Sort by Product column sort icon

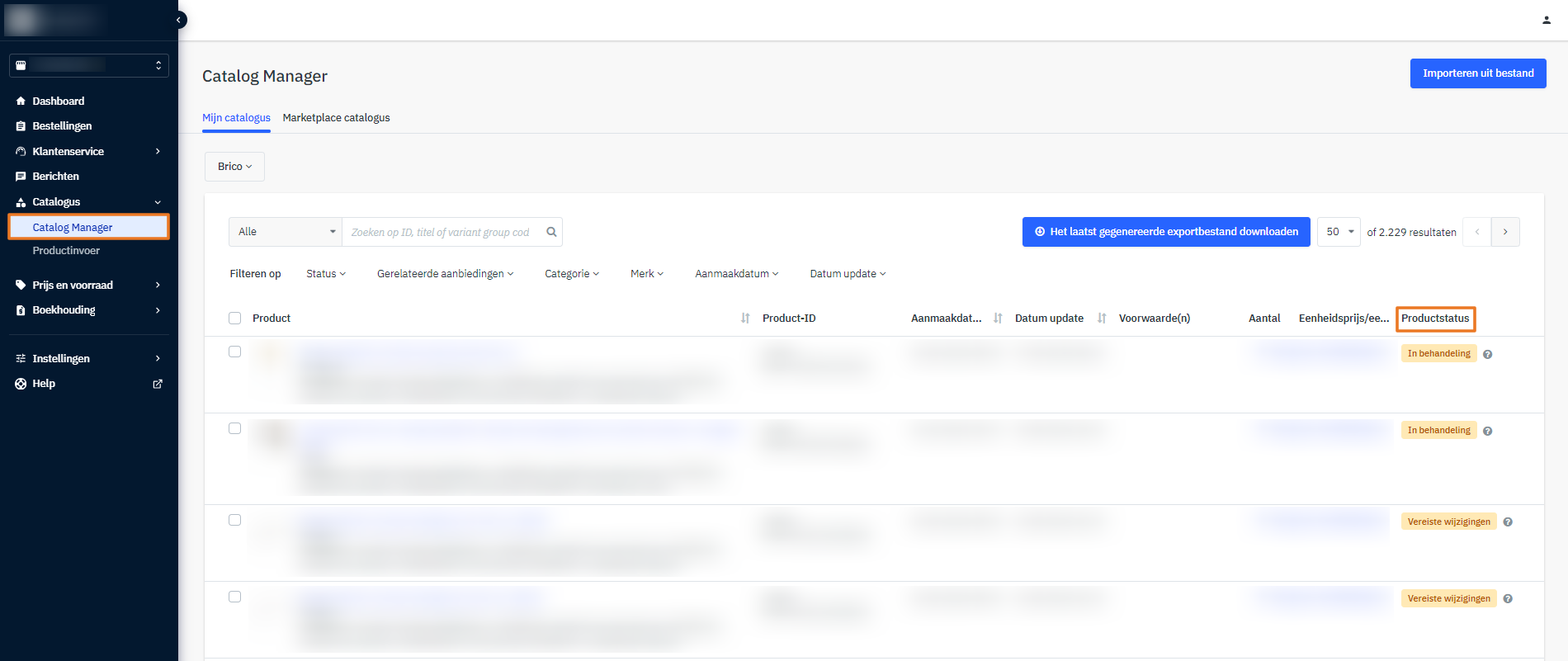745,319
